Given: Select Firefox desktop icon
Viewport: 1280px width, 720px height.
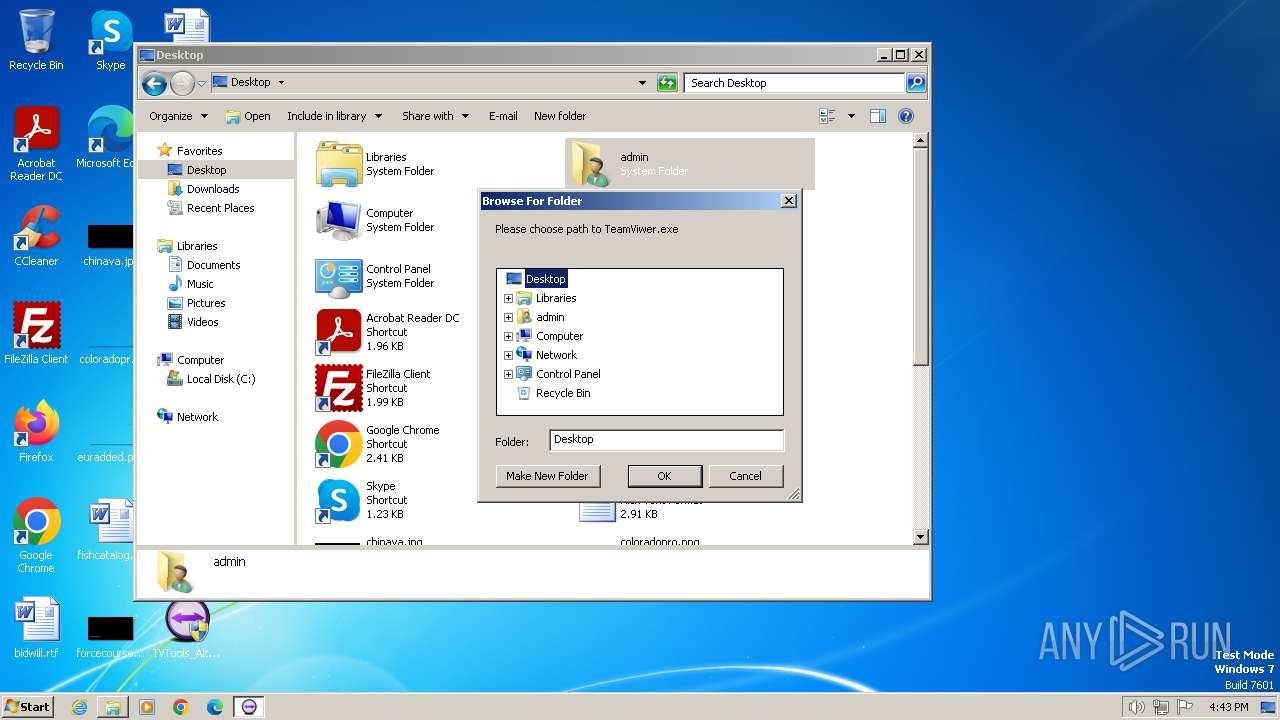Looking at the screenshot, I should pos(36,432).
